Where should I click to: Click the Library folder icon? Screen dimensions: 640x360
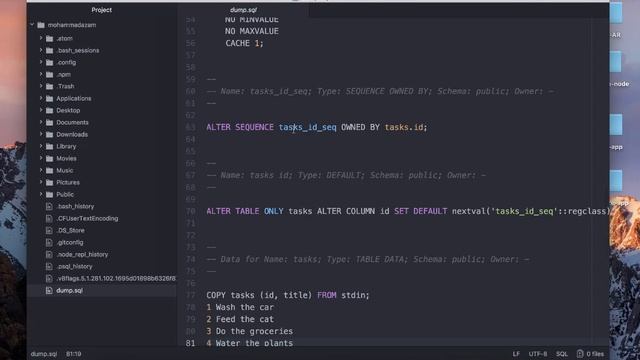[49, 146]
